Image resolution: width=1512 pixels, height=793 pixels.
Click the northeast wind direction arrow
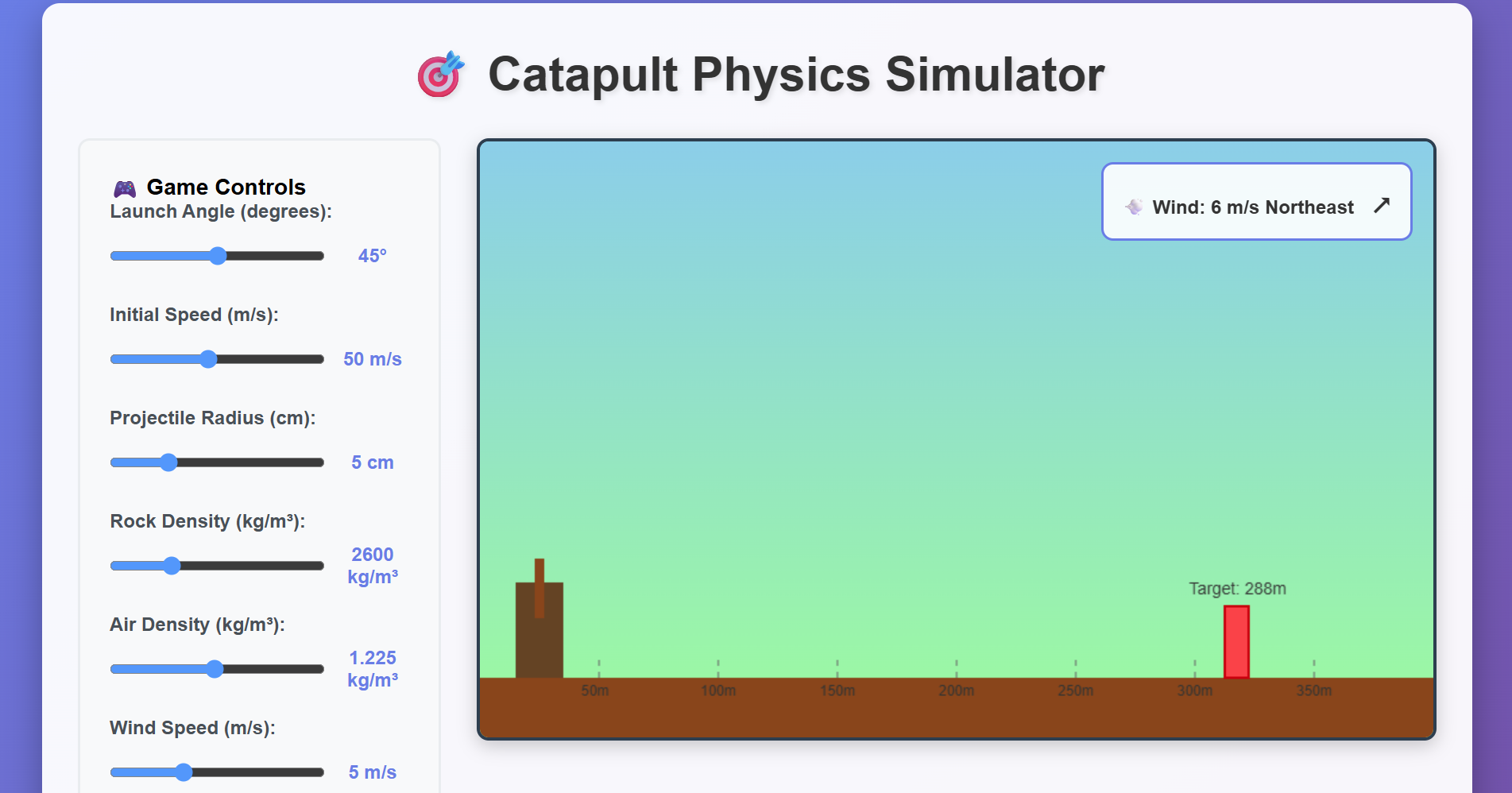[1382, 206]
